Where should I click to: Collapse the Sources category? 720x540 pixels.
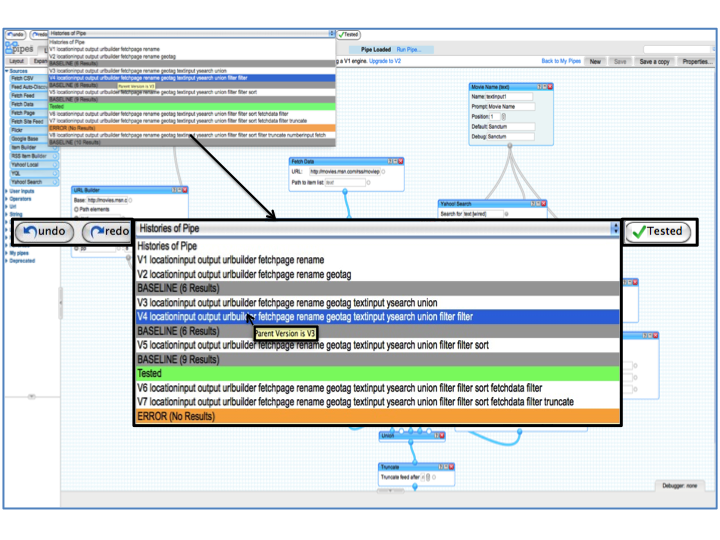tap(7, 71)
